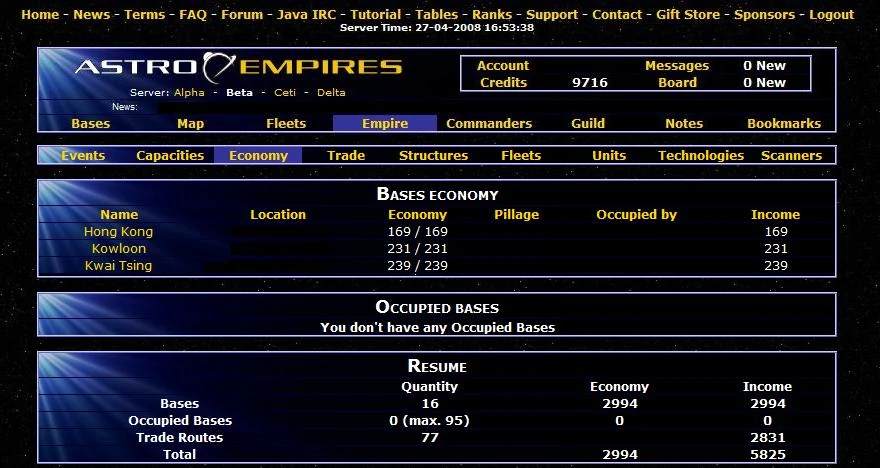Open the Home link
Viewport: 880px width, 468px height.
click(40, 15)
